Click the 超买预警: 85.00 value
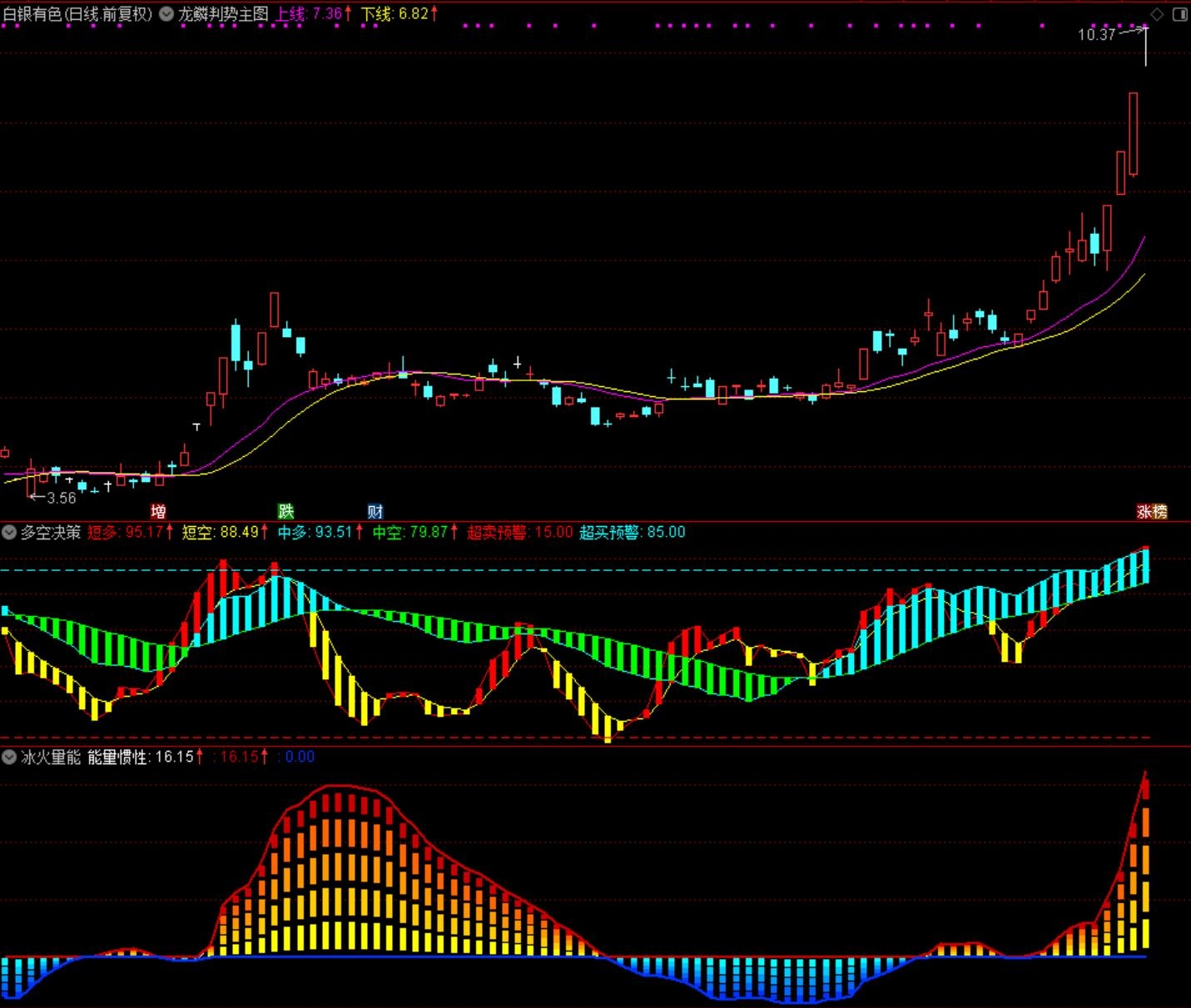This screenshot has height=1008, width=1191. 633,532
